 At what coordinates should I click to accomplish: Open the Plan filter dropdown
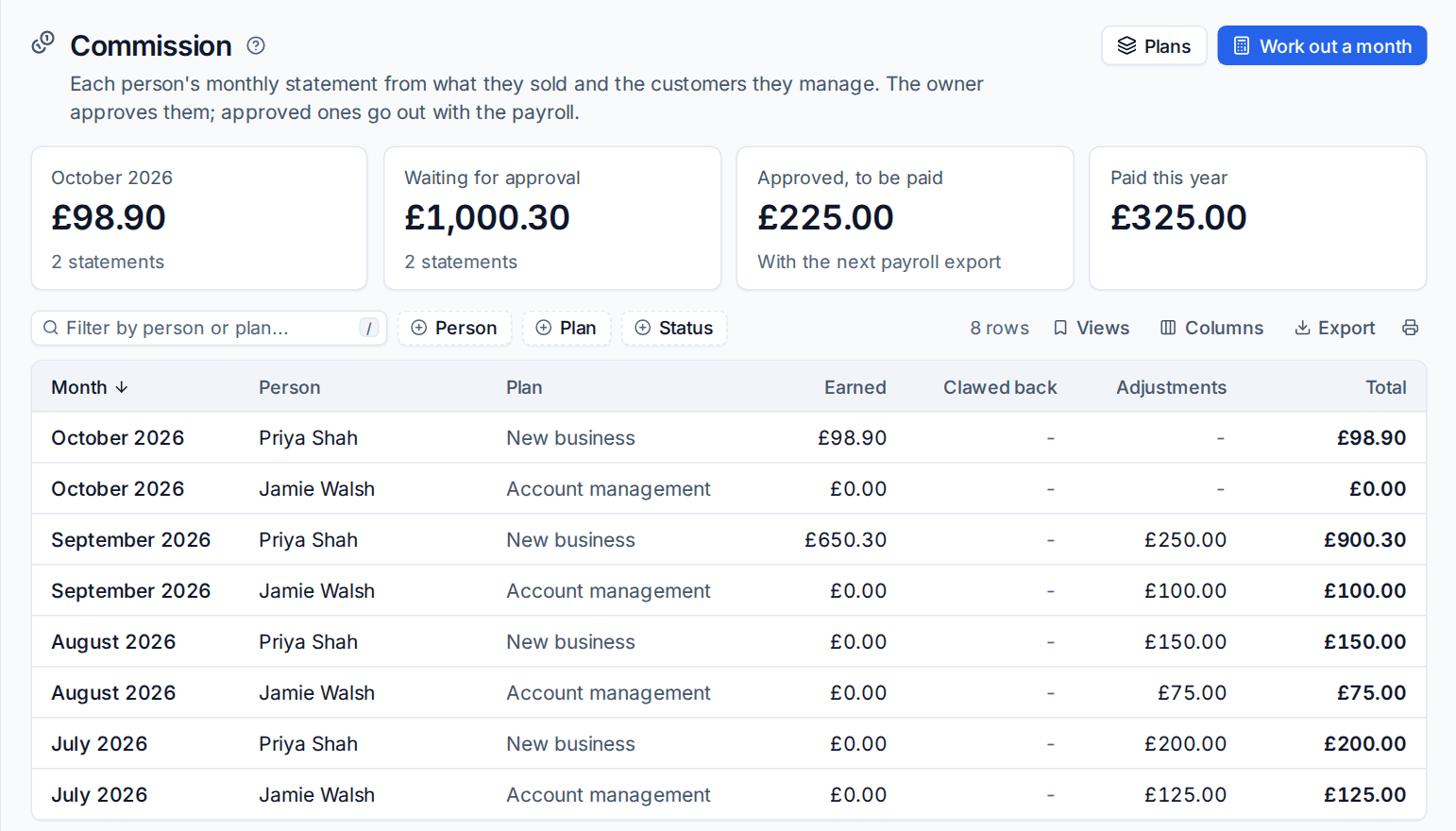point(567,328)
